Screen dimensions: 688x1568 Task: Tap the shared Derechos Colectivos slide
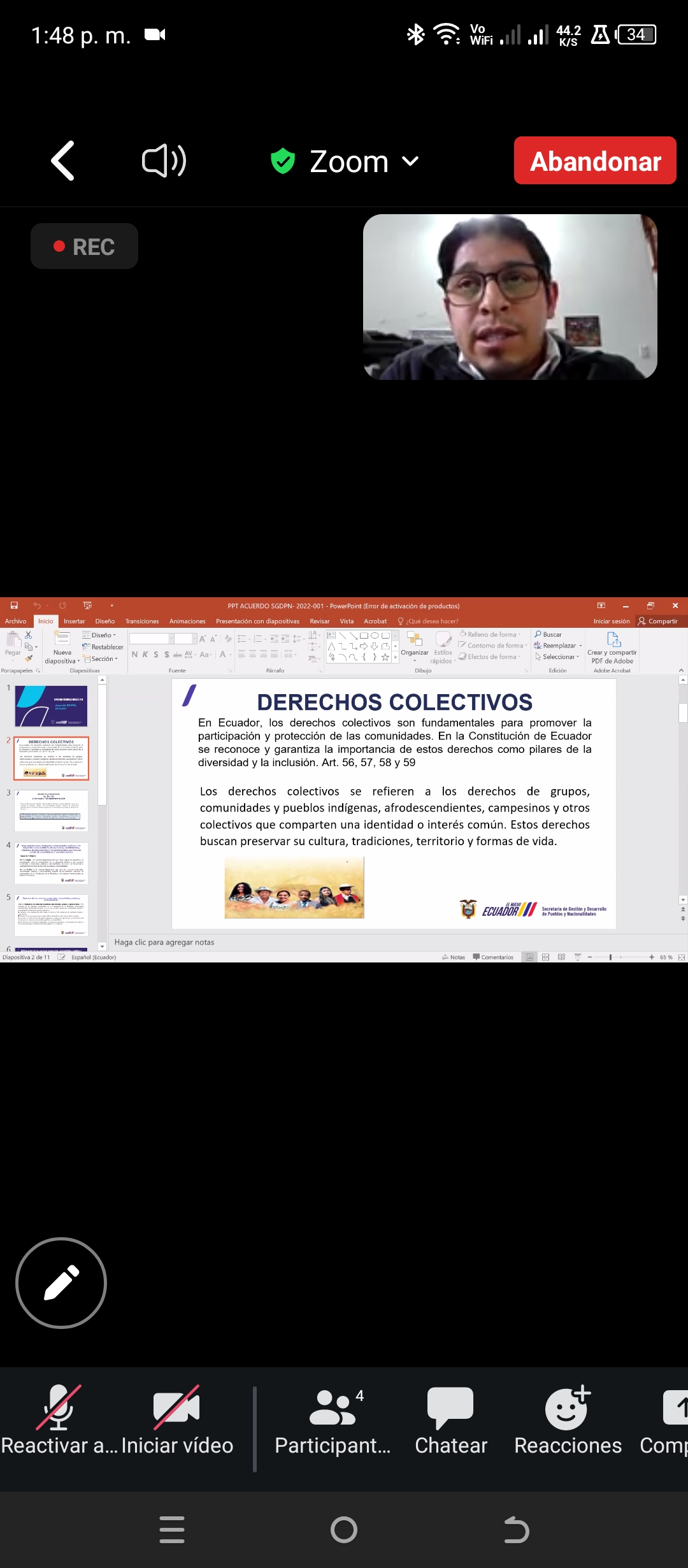click(x=394, y=803)
